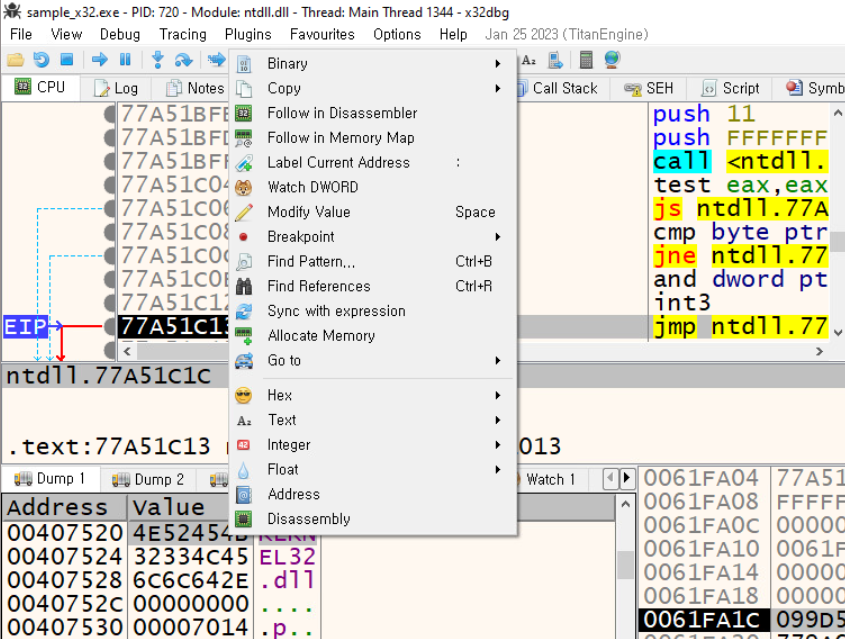Screen dimensions: 845x639
Task: Click the Address column header in dump
Action: pos(64,508)
